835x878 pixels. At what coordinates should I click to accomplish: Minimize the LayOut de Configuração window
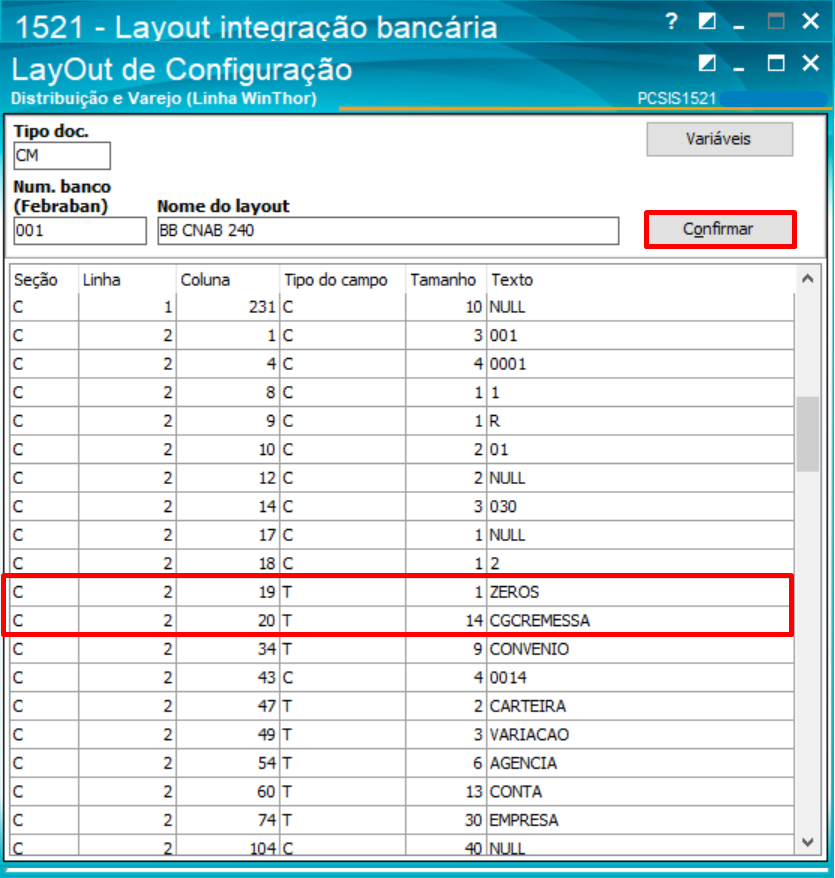(739, 68)
